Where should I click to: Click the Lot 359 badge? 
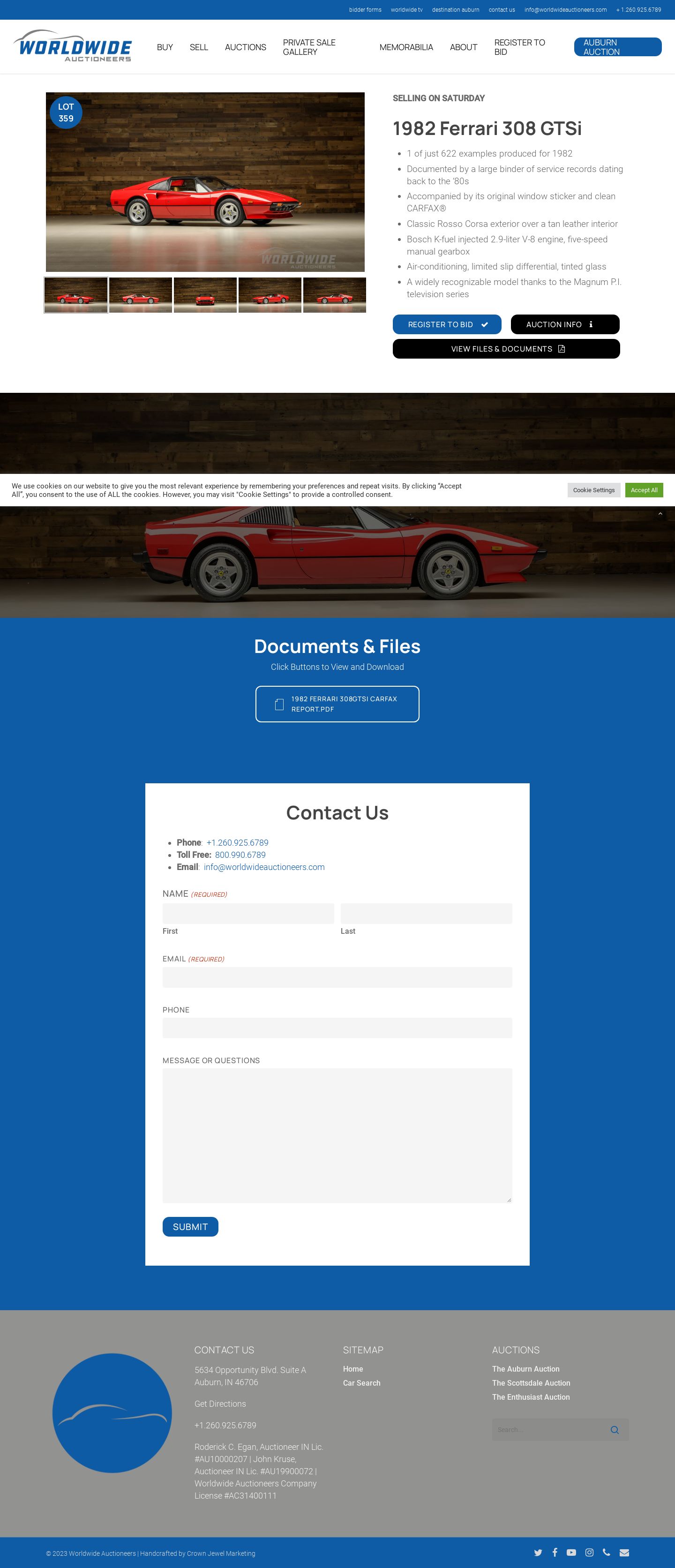point(66,113)
